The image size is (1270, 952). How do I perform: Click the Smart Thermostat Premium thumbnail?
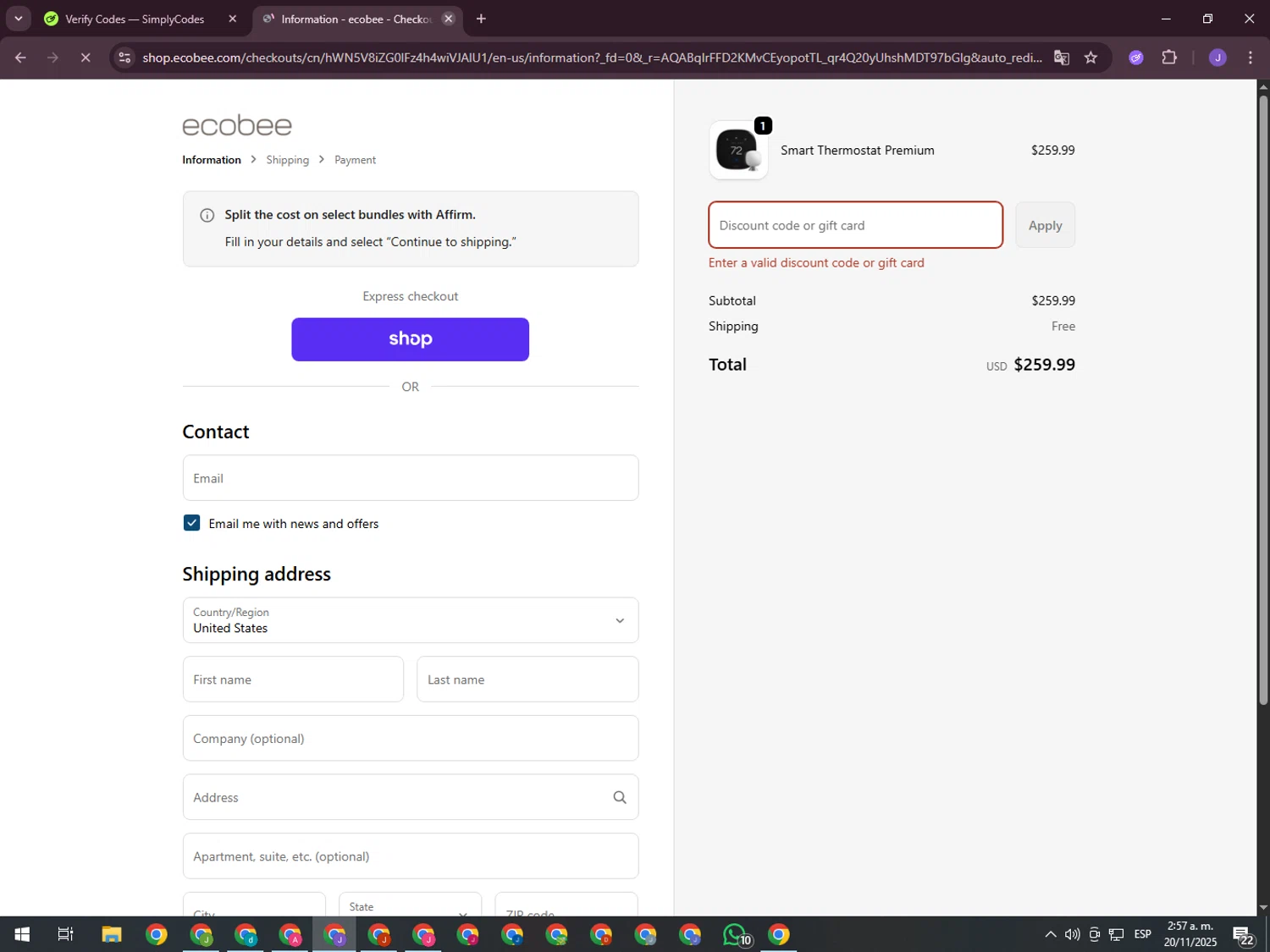pos(738,151)
